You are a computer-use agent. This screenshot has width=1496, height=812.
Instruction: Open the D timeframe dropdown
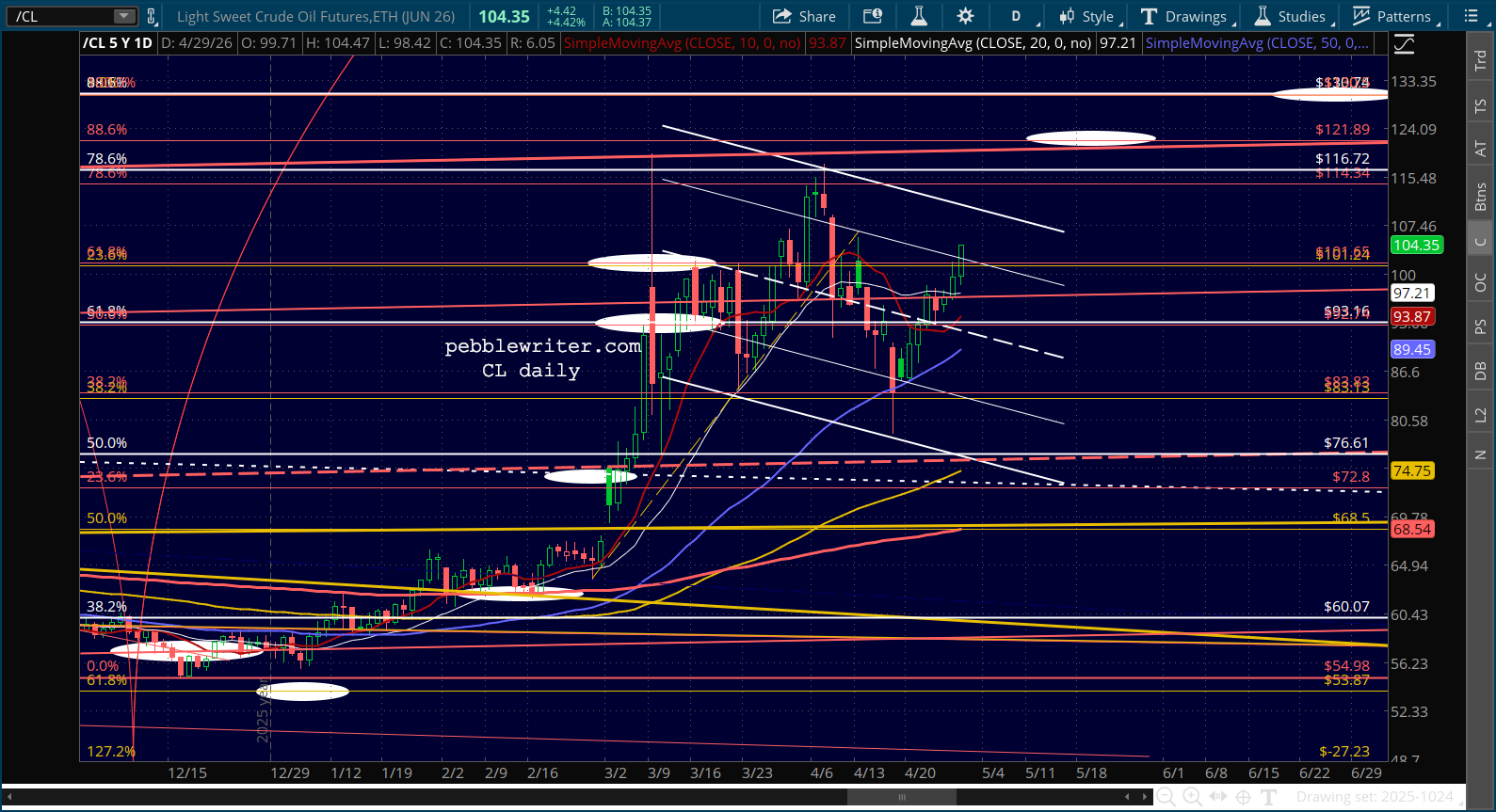1021,16
